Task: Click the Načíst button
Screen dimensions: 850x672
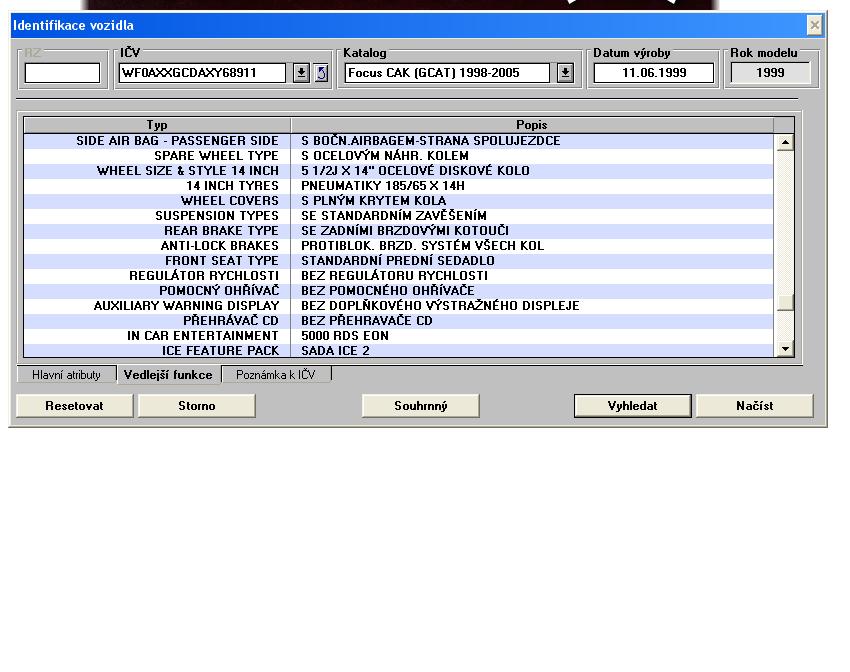Action: 754,405
